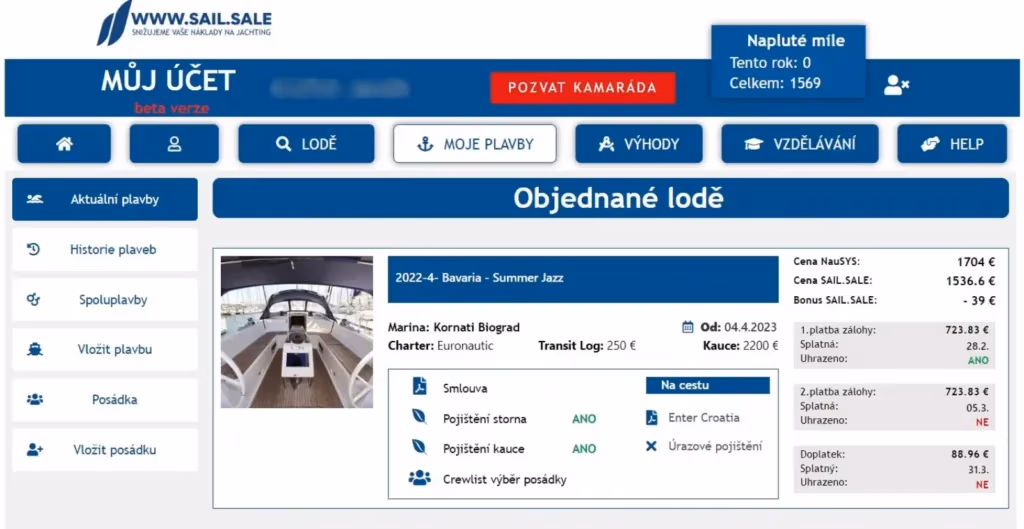Image resolution: width=1024 pixels, height=529 pixels.
Task: Click the boat cockpit photo thumbnail
Action: coord(296,332)
